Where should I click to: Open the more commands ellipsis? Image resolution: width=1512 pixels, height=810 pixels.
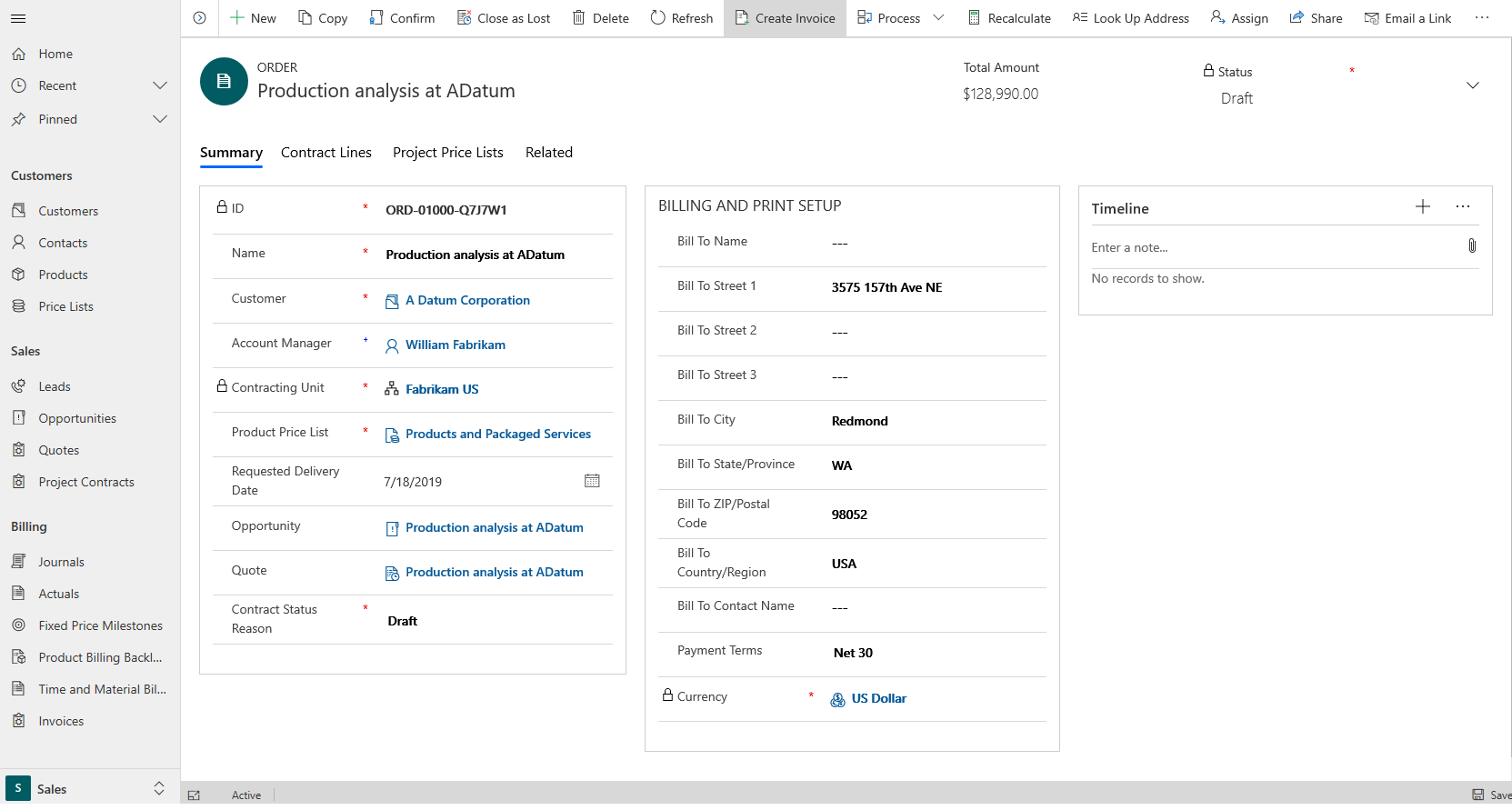[x=1482, y=18]
